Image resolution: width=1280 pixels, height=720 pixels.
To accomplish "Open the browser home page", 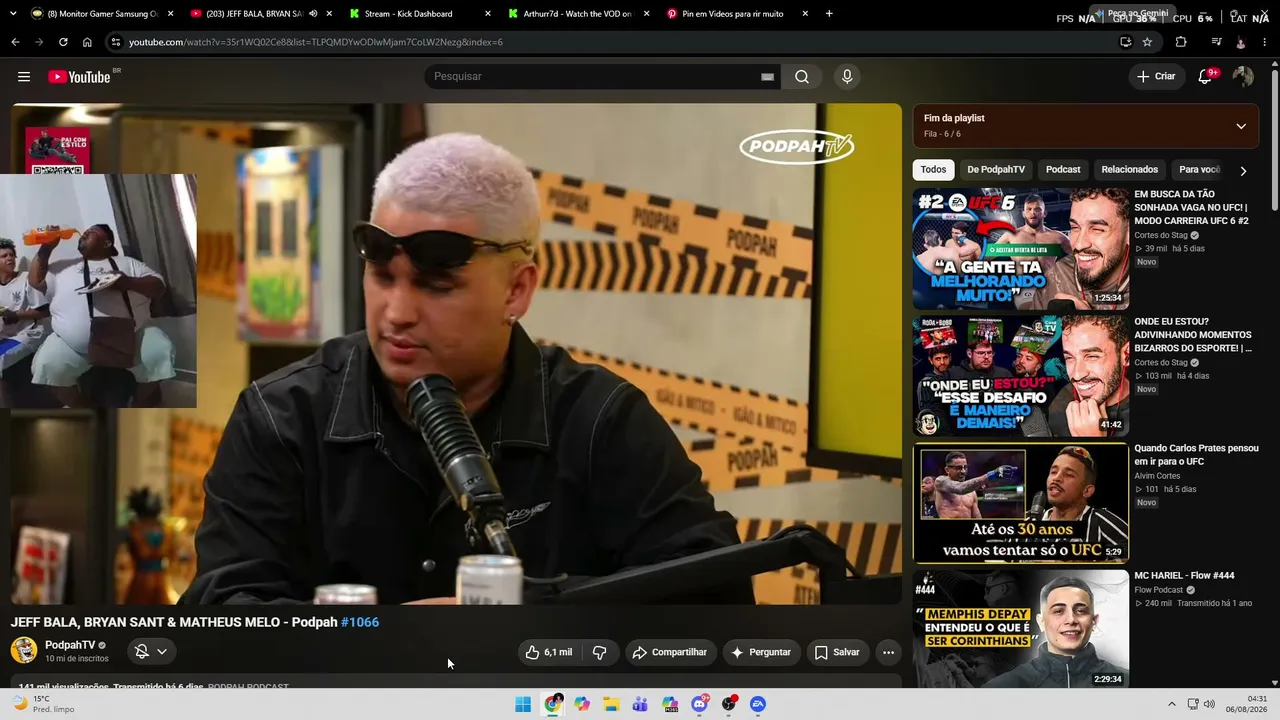I will click(x=87, y=42).
